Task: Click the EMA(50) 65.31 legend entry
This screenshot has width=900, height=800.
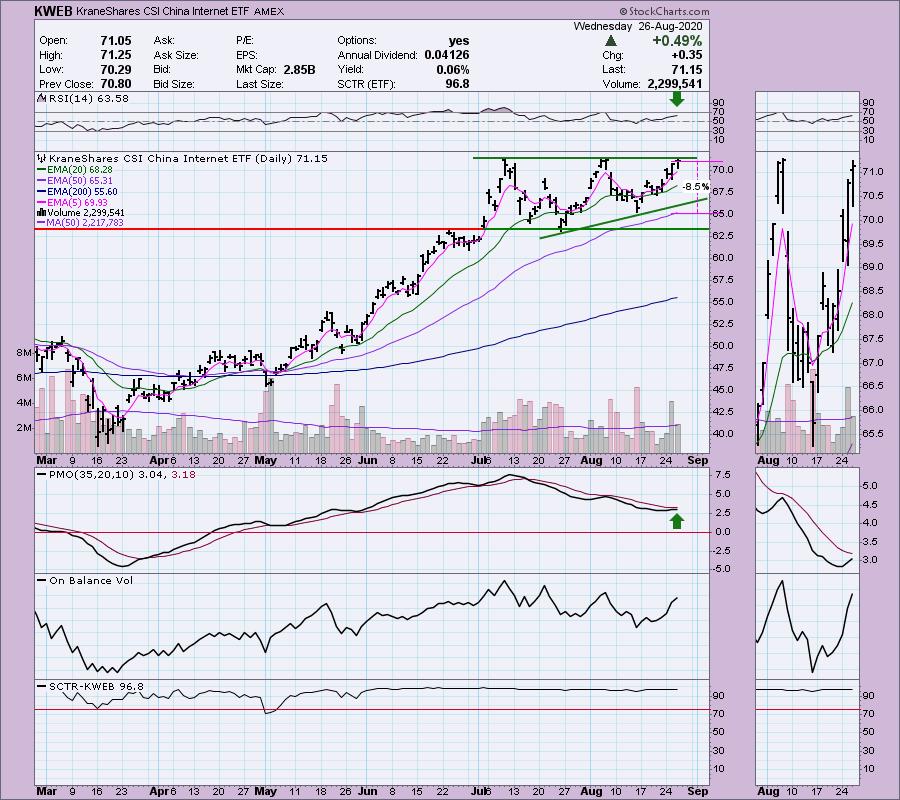Action: point(80,181)
